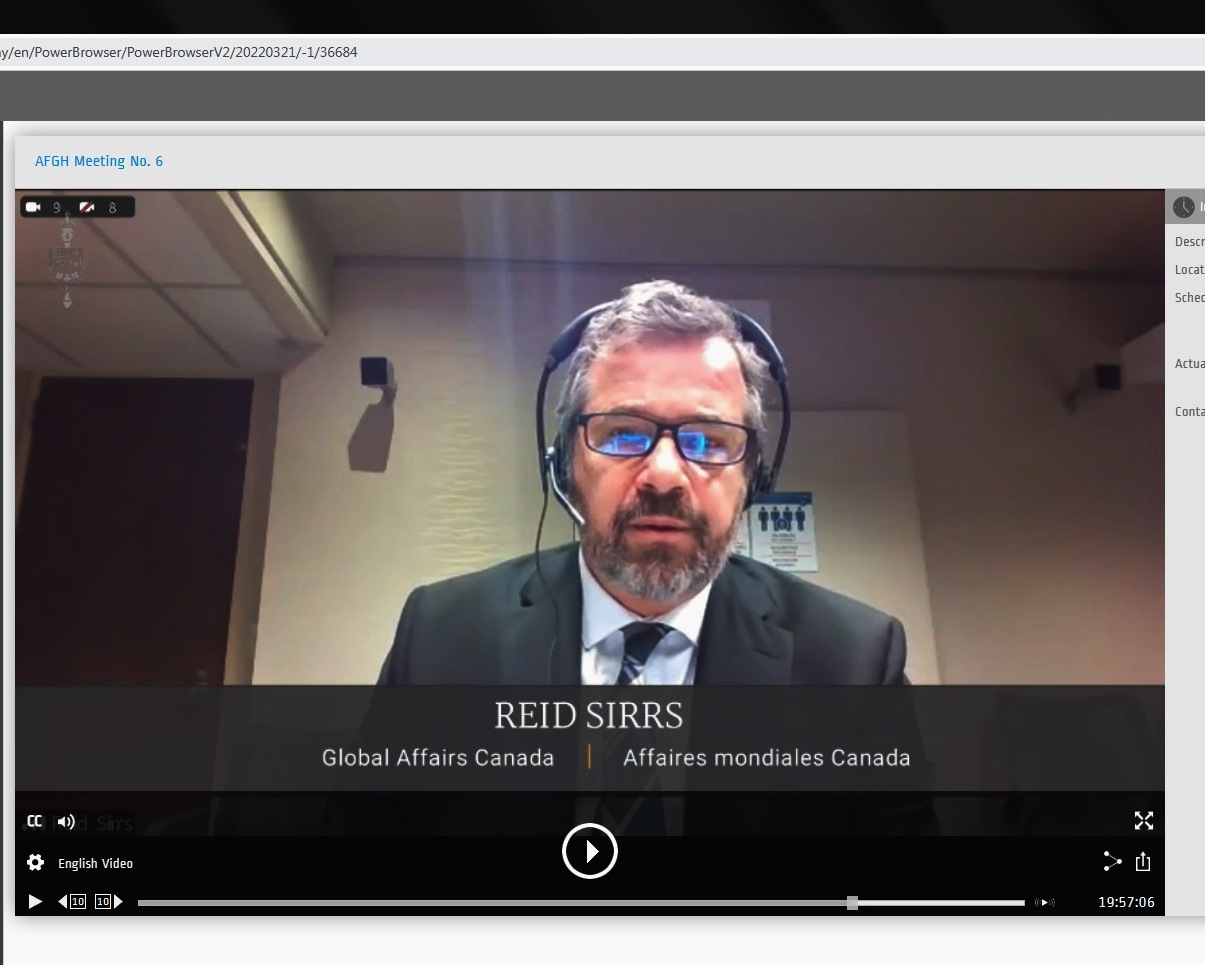Screen dimensions: 1205x965
Task: Click the crossed-out camera icon
Action: click(x=88, y=207)
